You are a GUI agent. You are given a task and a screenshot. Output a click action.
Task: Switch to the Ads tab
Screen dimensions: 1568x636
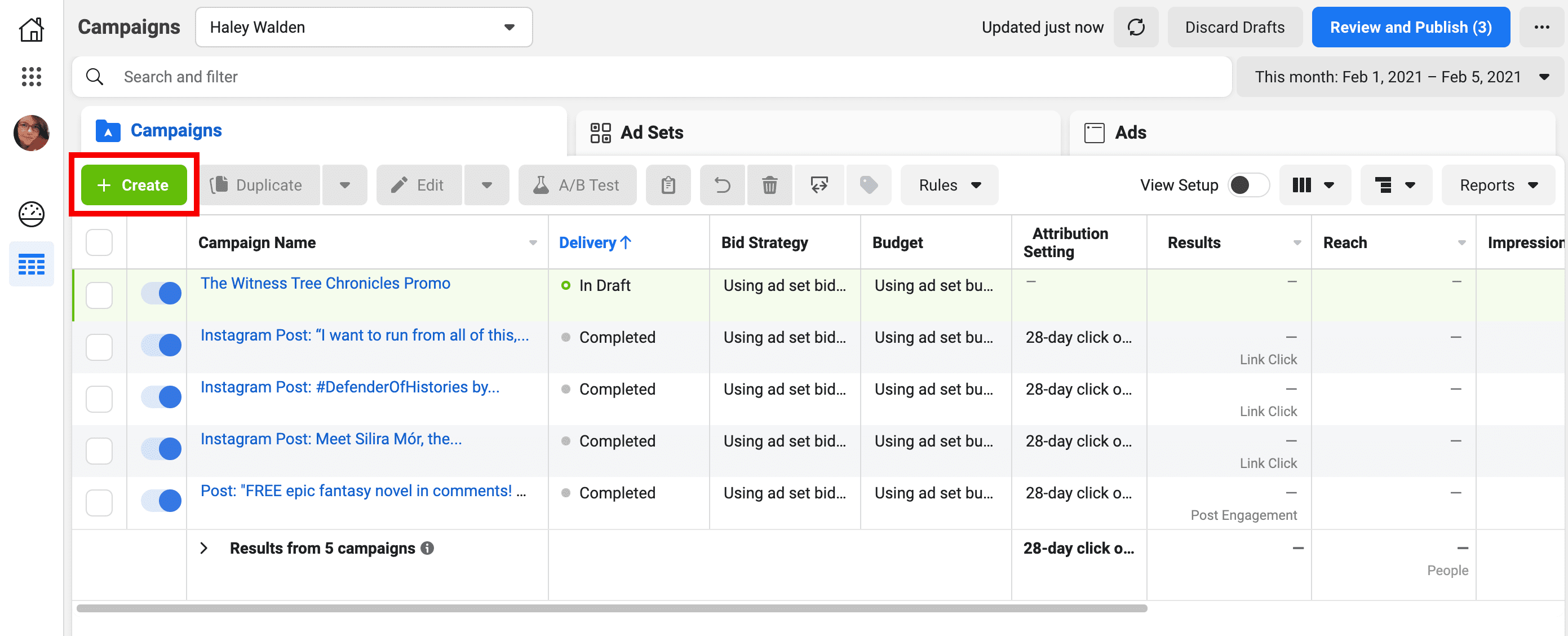(1130, 132)
